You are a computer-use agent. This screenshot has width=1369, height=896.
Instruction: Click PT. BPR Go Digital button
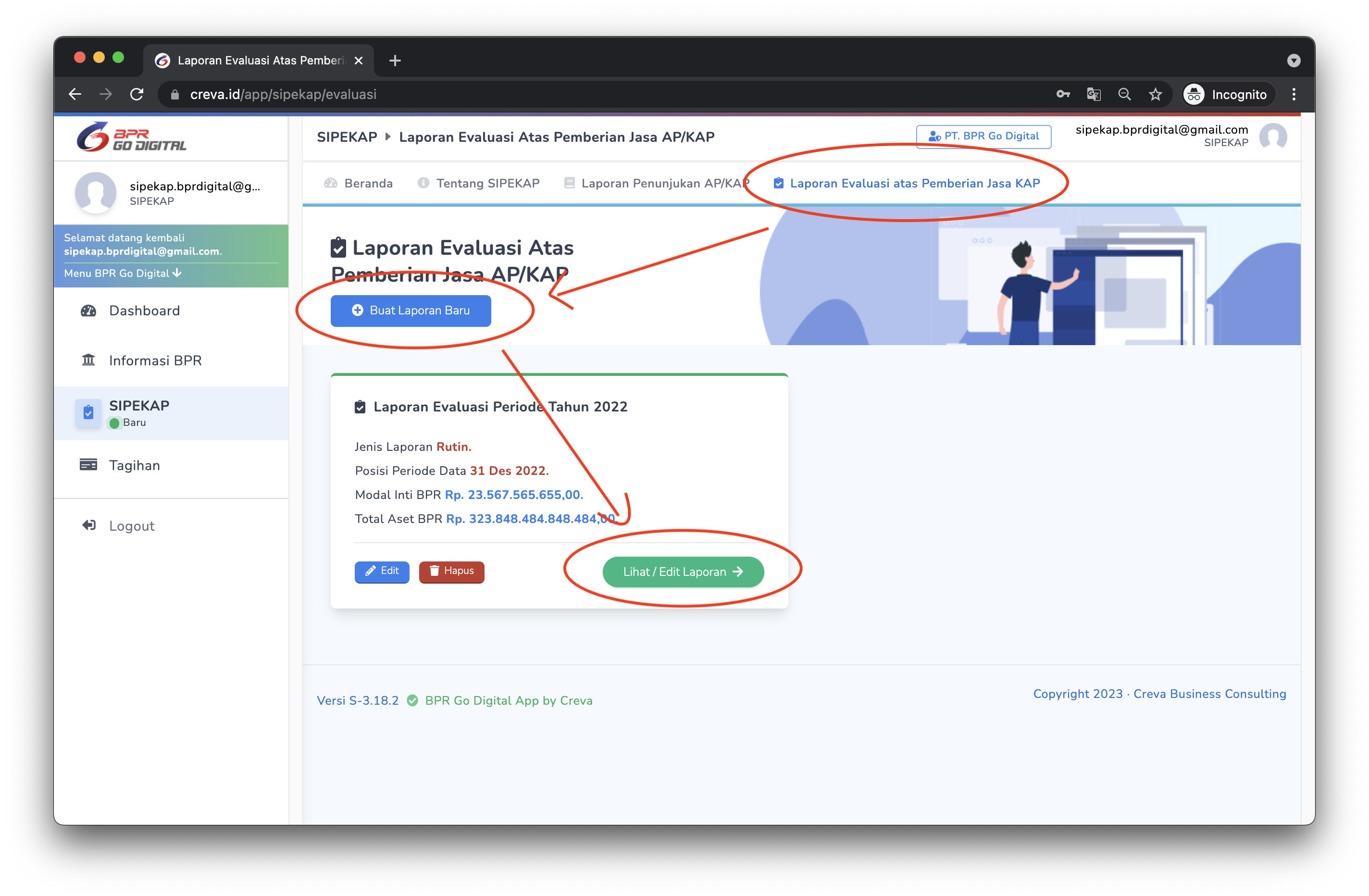click(983, 137)
